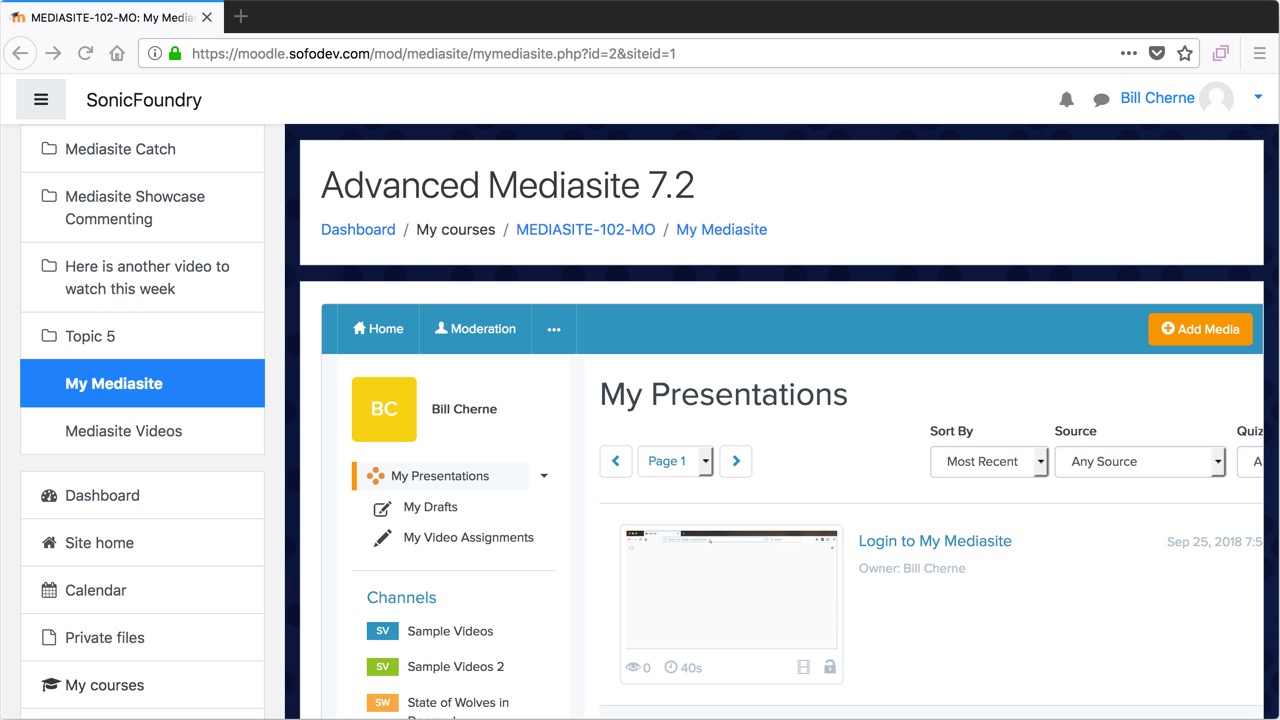Screen dimensions: 1280x720
Task: Expand the user menu arrow in header
Action: click(1258, 97)
